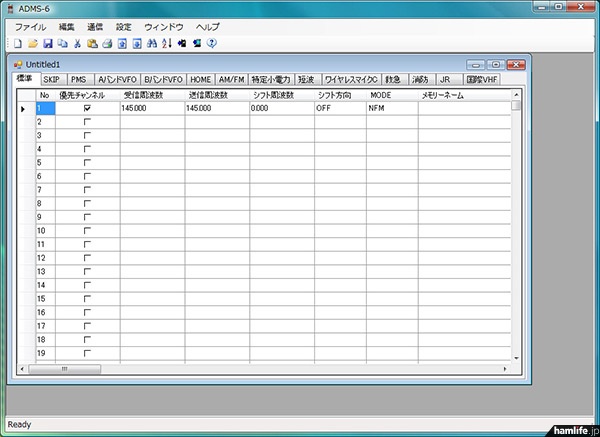
Task: Click the Paste clipboard icon
Action: (x=92, y=44)
